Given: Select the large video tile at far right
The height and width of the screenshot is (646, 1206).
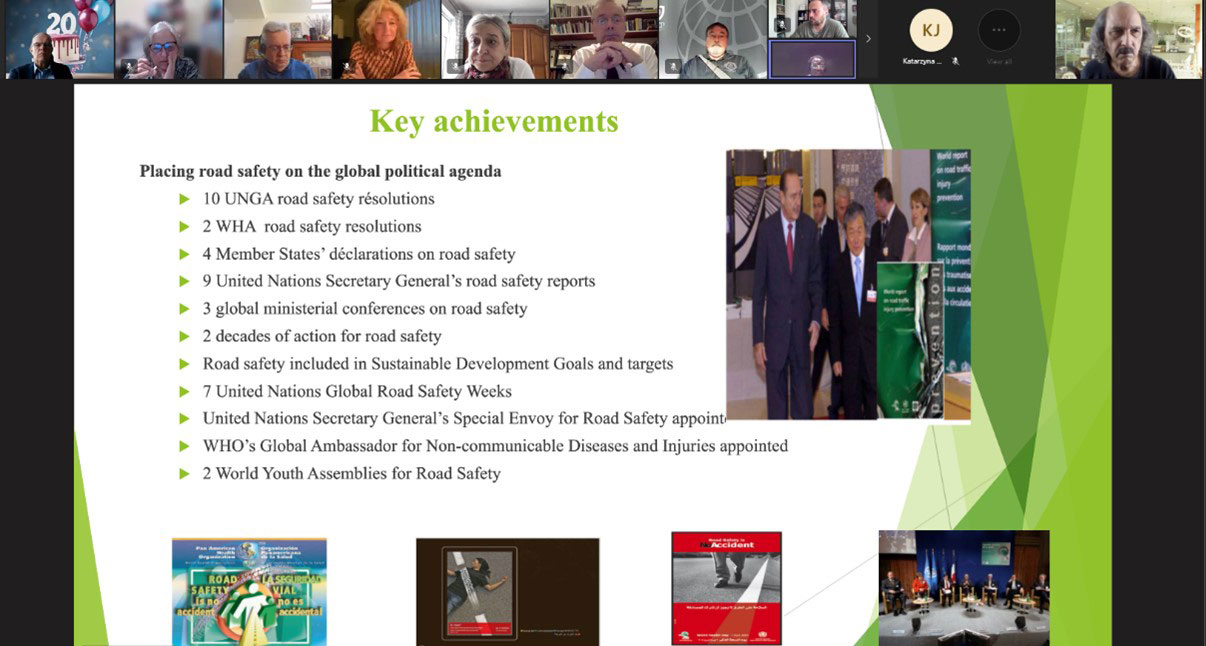Looking at the screenshot, I should pyautogui.click(x=1129, y=39).
